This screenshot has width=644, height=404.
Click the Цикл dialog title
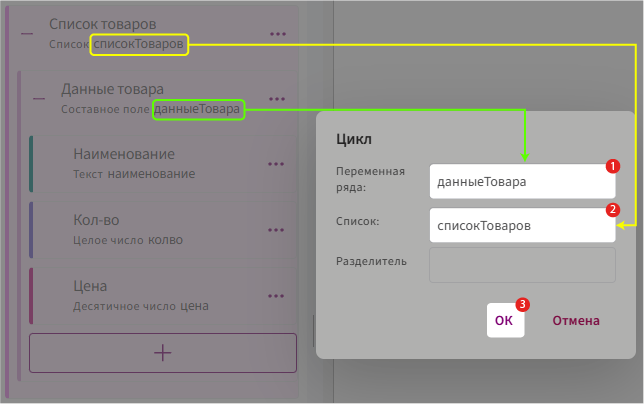[354, 139]
